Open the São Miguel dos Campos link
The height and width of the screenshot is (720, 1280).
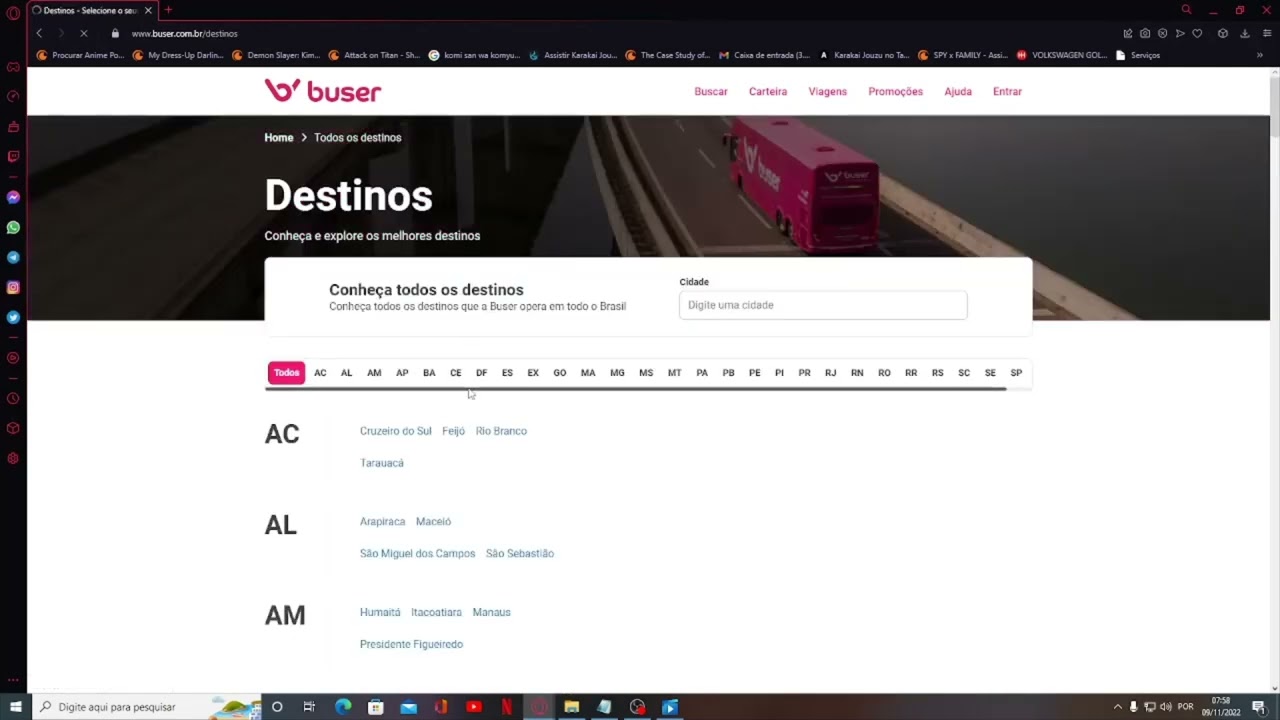[417, 553]
